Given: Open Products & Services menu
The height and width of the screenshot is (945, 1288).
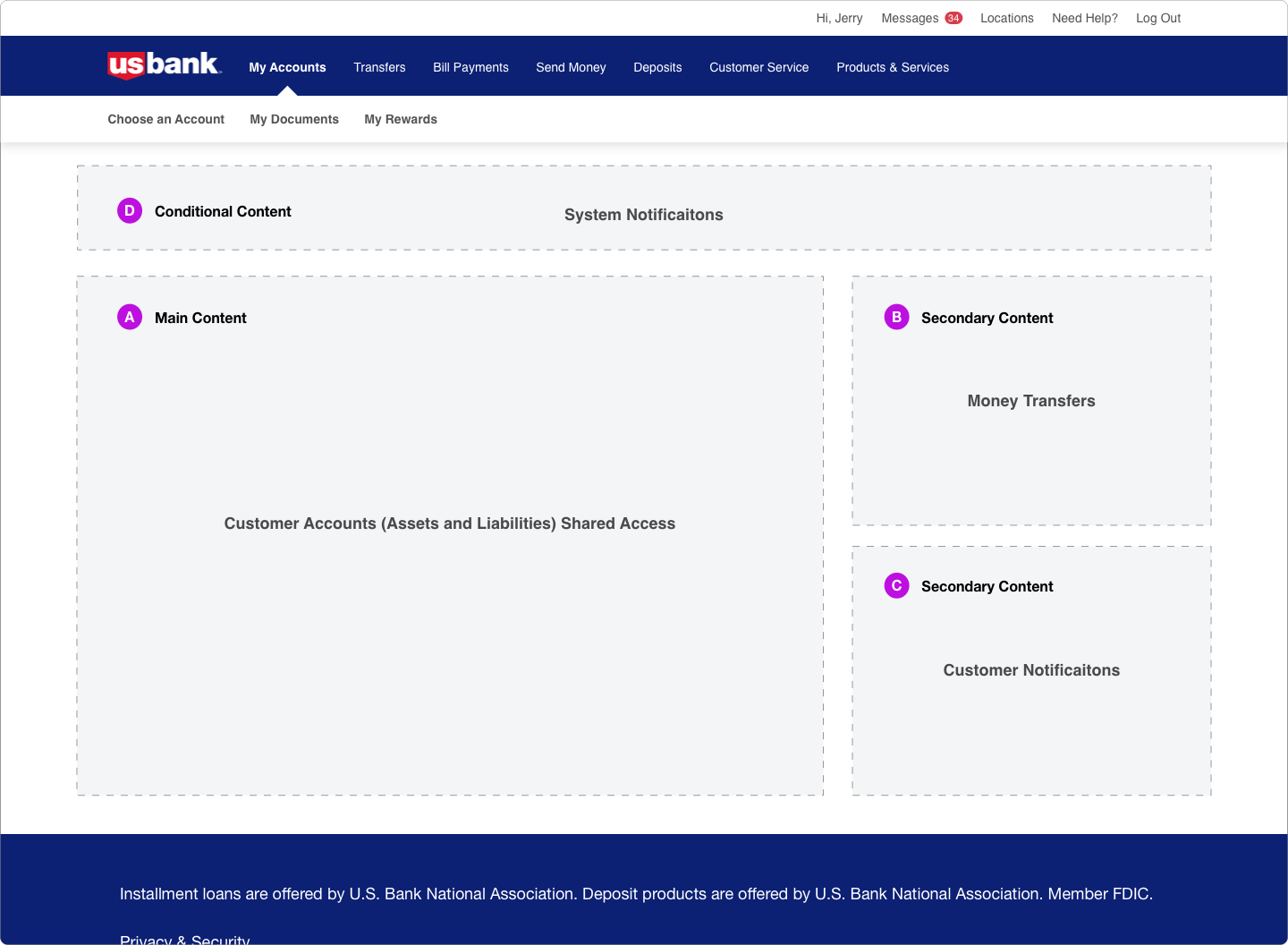Looking at the screenshot, I should [x=893, y=67].
